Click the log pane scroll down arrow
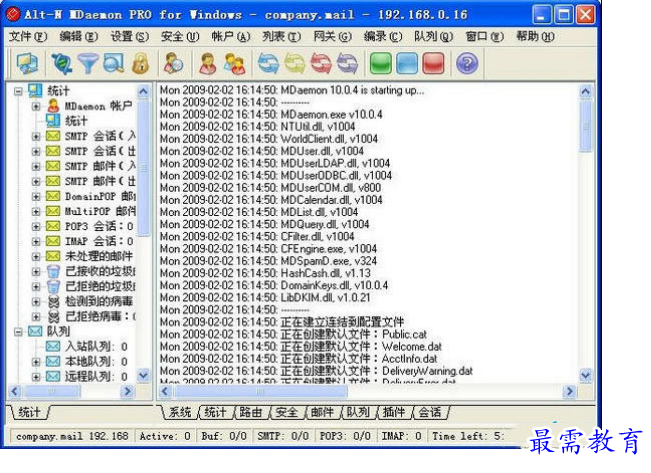 point(585,375)
